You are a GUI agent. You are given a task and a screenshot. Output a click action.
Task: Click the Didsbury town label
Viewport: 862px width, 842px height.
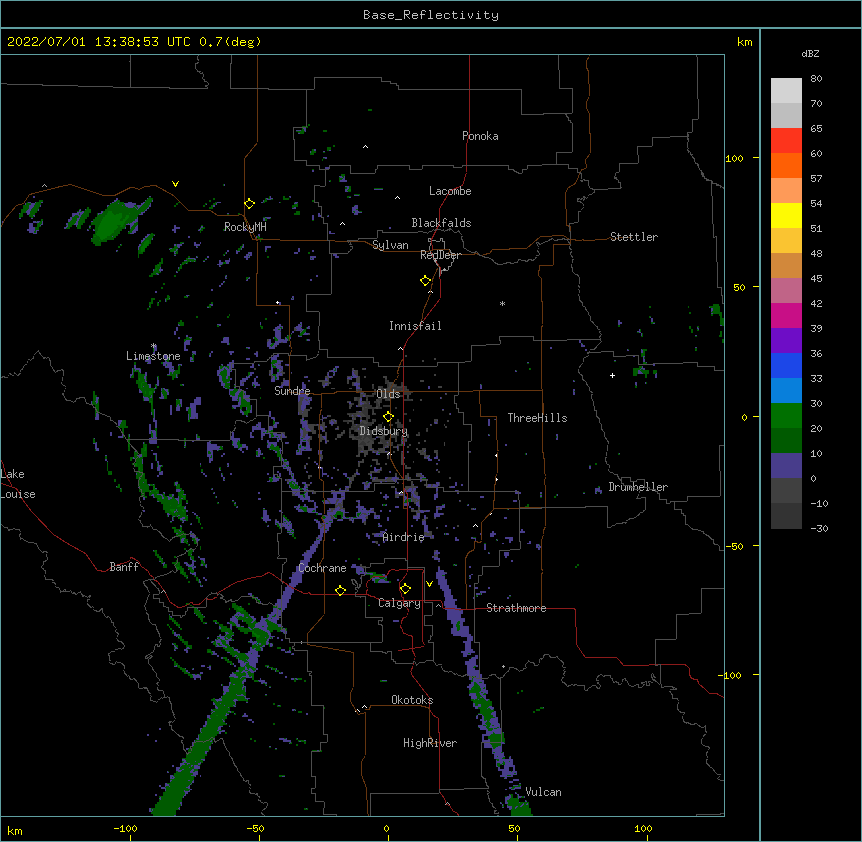pos(384,431)
